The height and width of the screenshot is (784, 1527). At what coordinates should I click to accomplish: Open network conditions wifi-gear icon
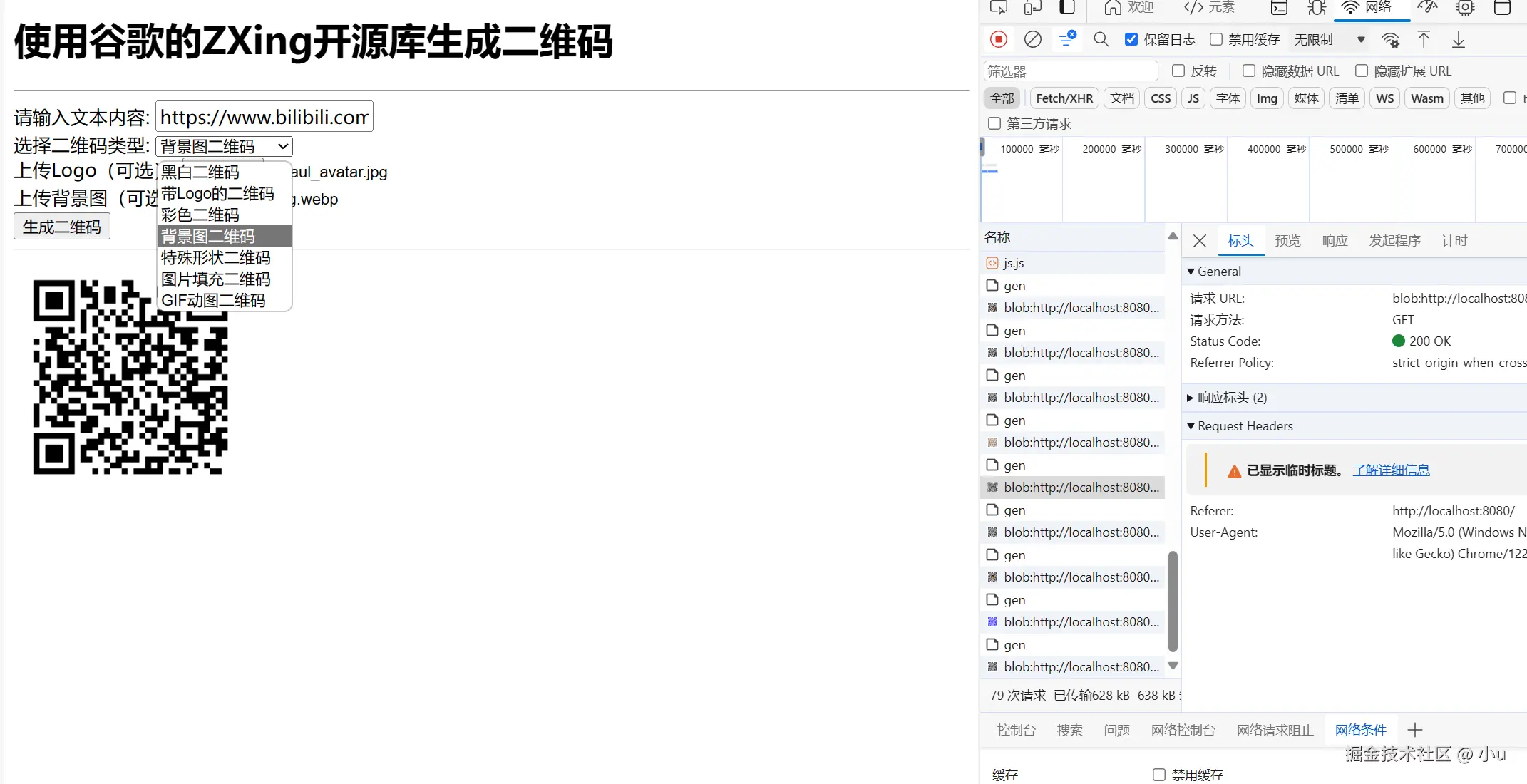pyautogui.click(x=1390, y=39)
